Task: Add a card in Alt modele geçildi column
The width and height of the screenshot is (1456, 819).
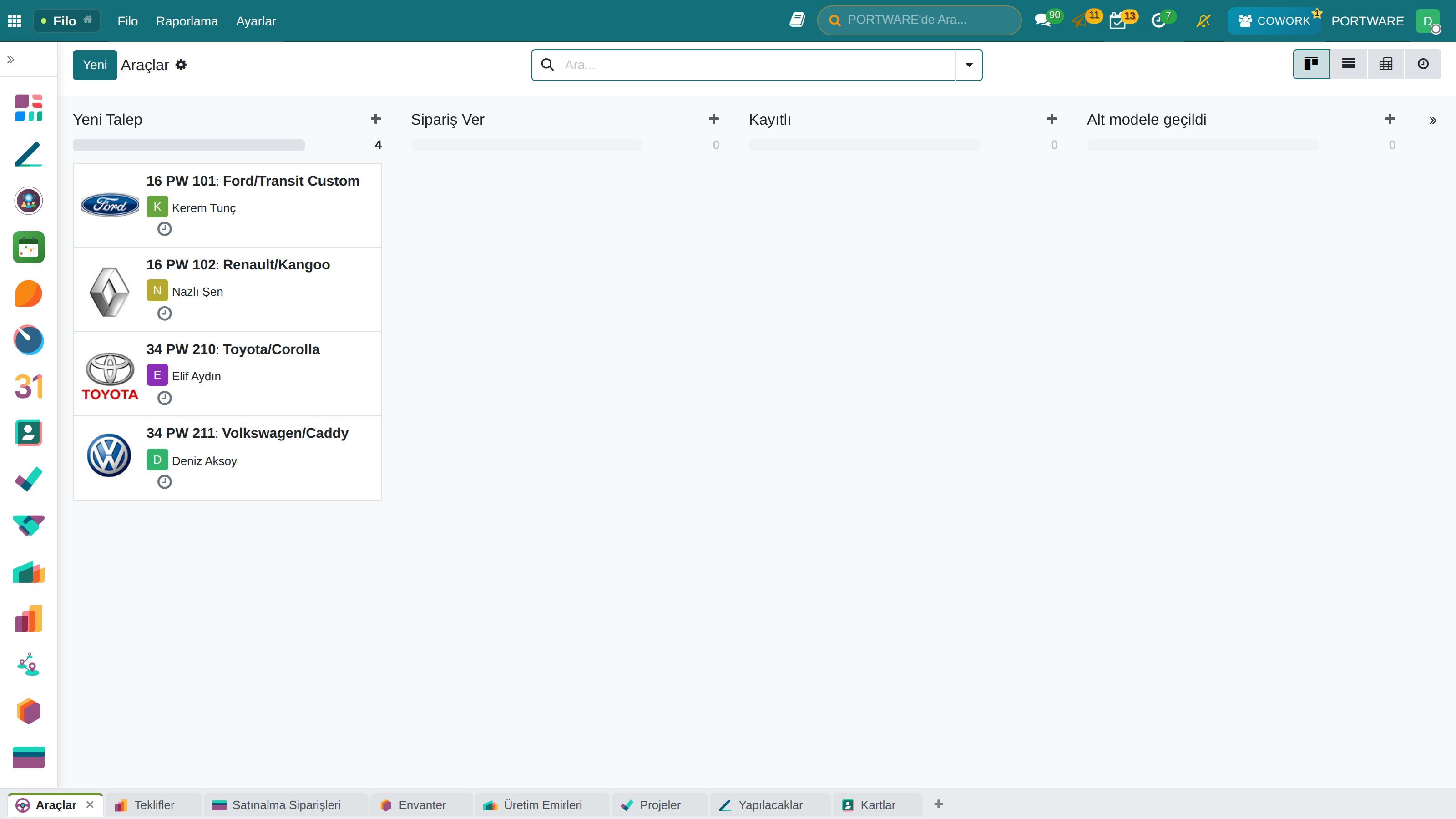Action: [1390, 119]
